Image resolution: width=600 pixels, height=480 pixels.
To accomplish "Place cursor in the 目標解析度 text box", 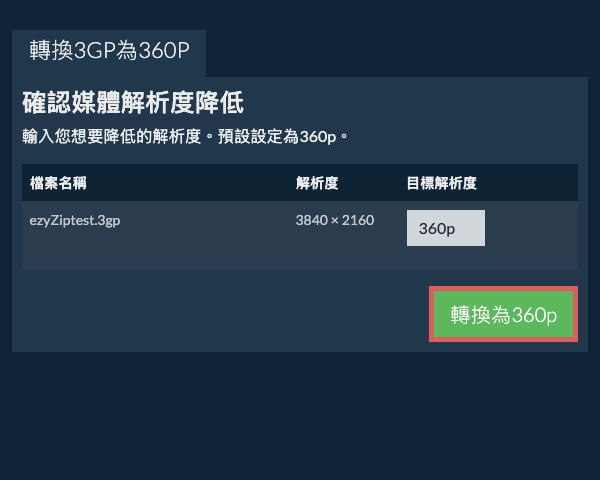I will [x=445, y=228].
